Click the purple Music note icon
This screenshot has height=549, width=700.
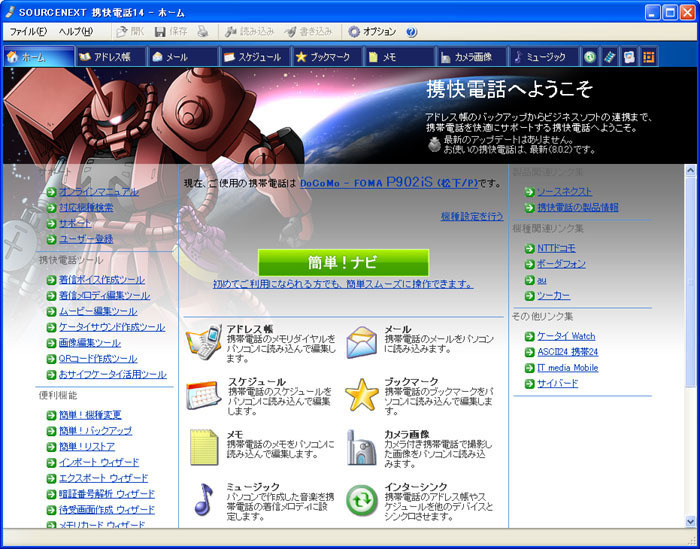204,500
